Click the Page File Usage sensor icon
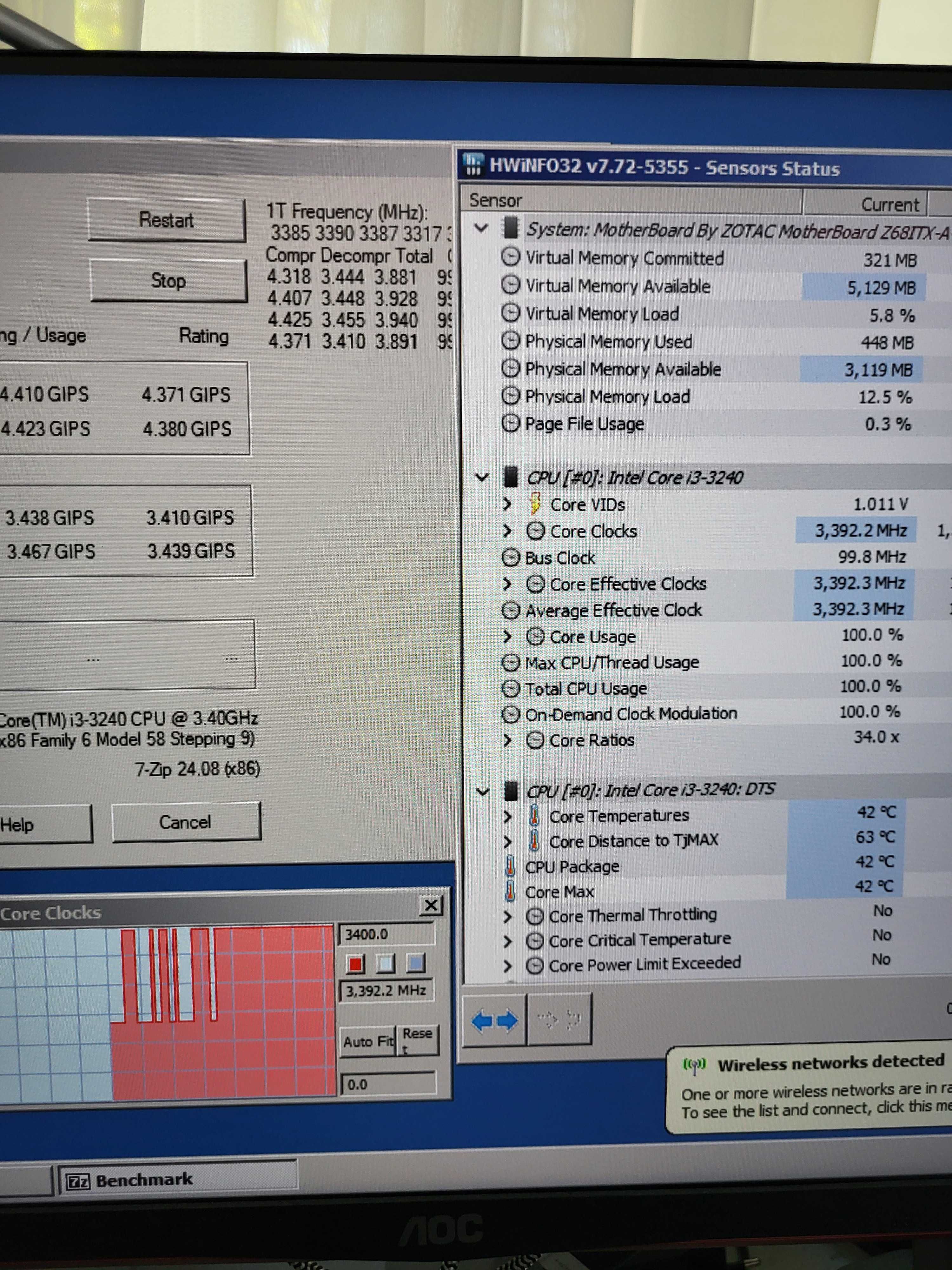The width and height of the screenshot is (952, 1270). pos(510,423)
